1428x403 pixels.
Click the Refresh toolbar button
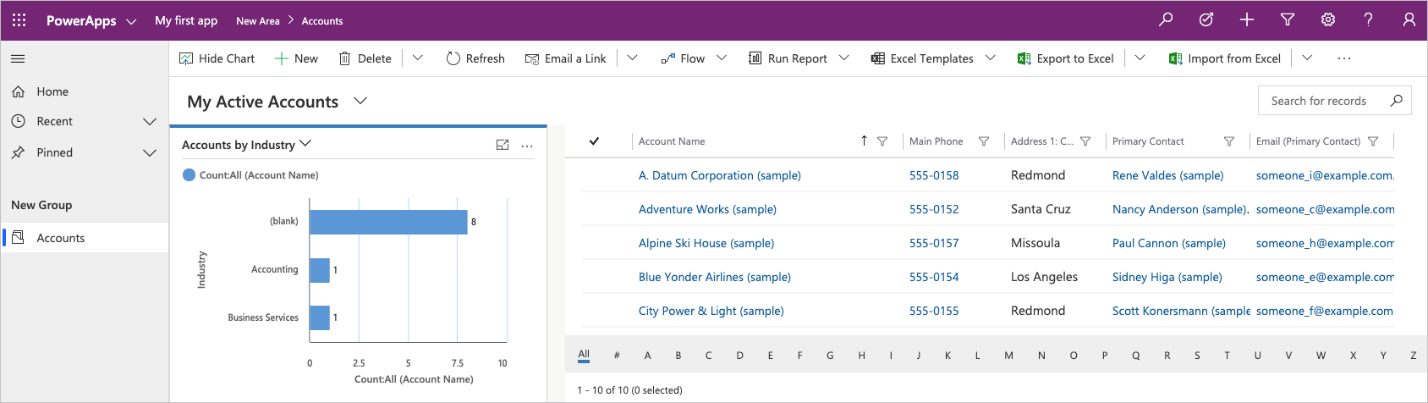coord(475,58)
